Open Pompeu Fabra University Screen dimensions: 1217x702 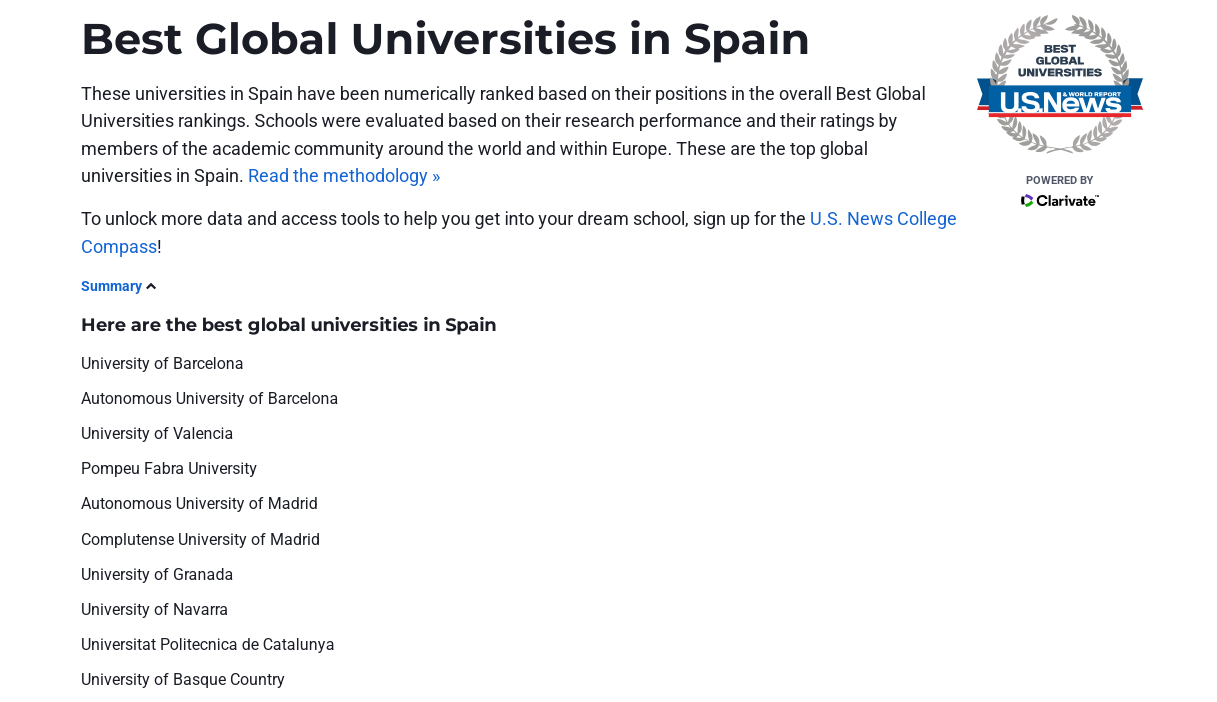169,468
